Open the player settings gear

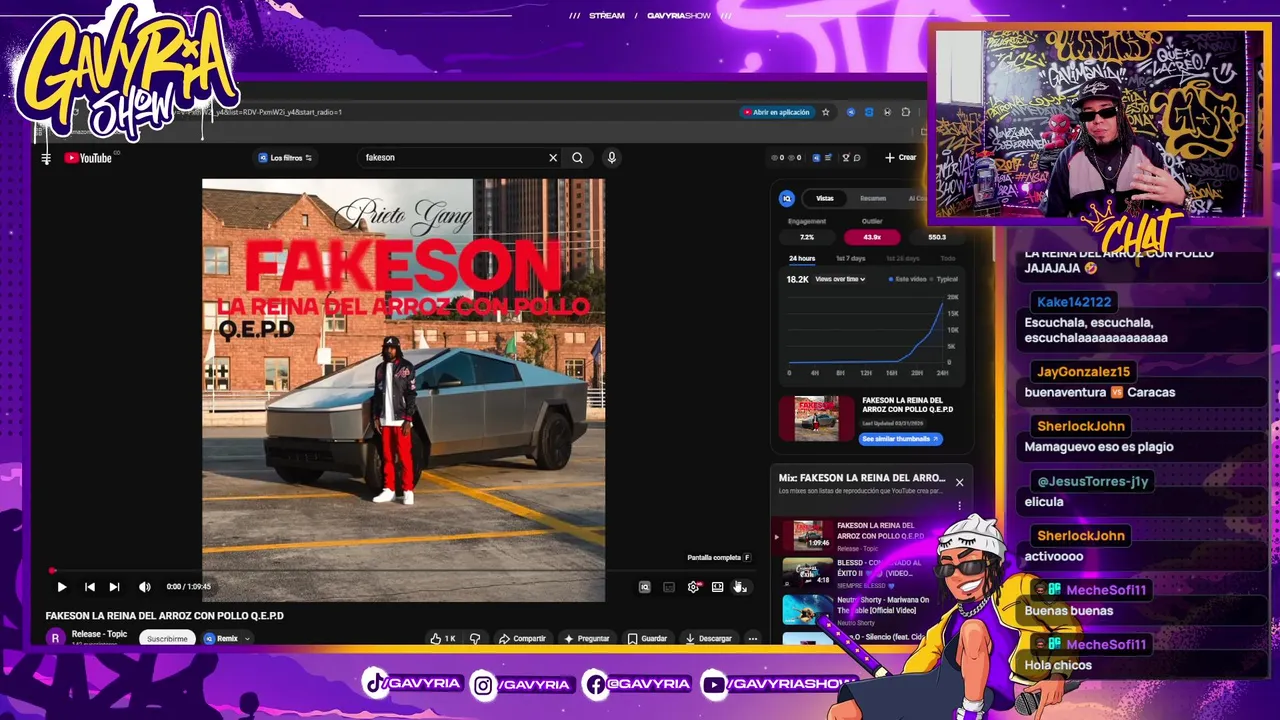(693, 587)
